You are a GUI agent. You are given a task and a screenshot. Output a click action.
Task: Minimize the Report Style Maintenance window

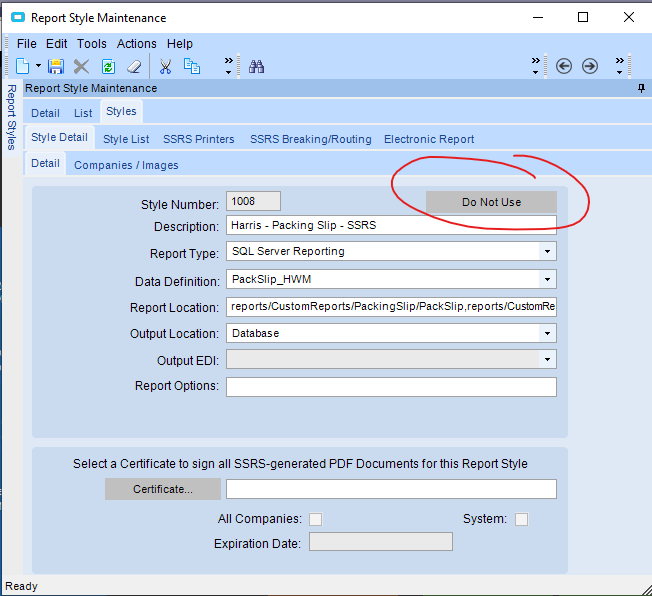click(x=538, y=17)
